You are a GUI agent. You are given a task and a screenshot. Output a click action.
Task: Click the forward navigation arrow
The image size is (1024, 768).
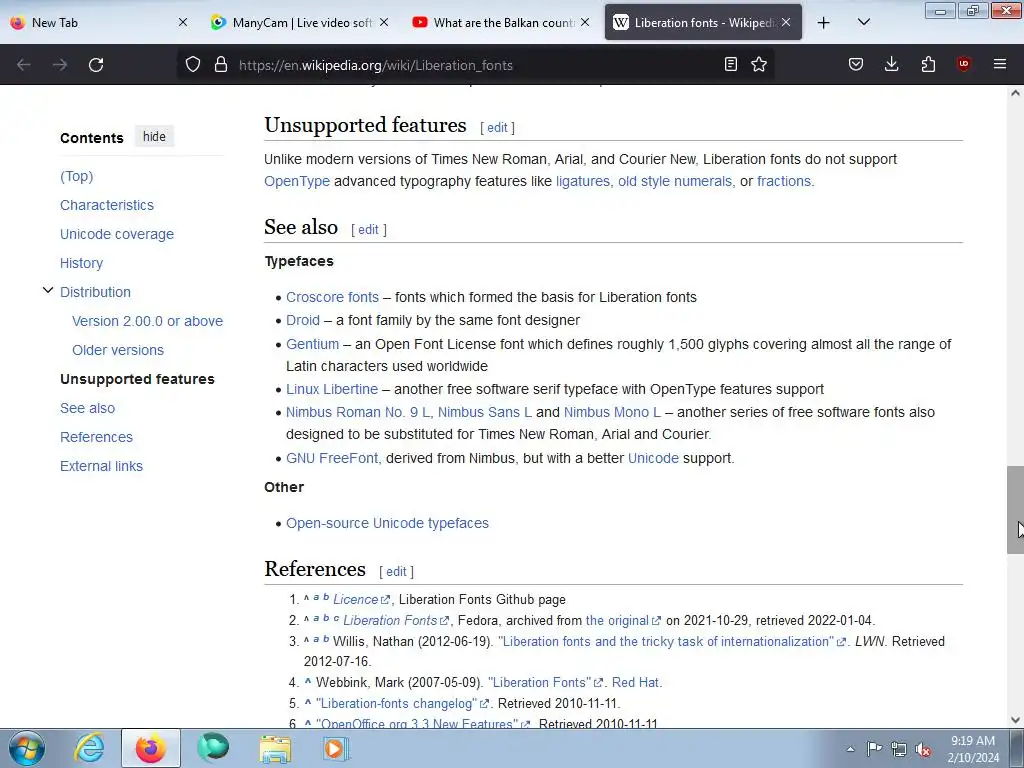coord(60,65)
